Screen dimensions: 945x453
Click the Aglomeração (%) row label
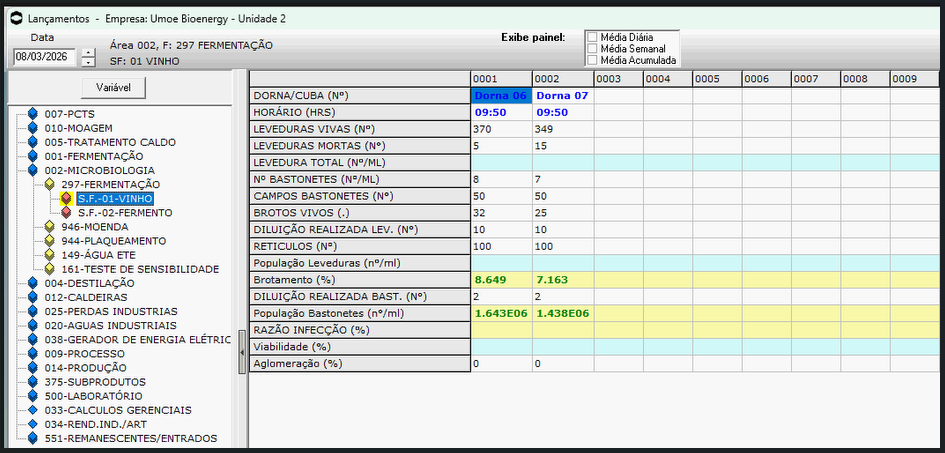(360, 364)
